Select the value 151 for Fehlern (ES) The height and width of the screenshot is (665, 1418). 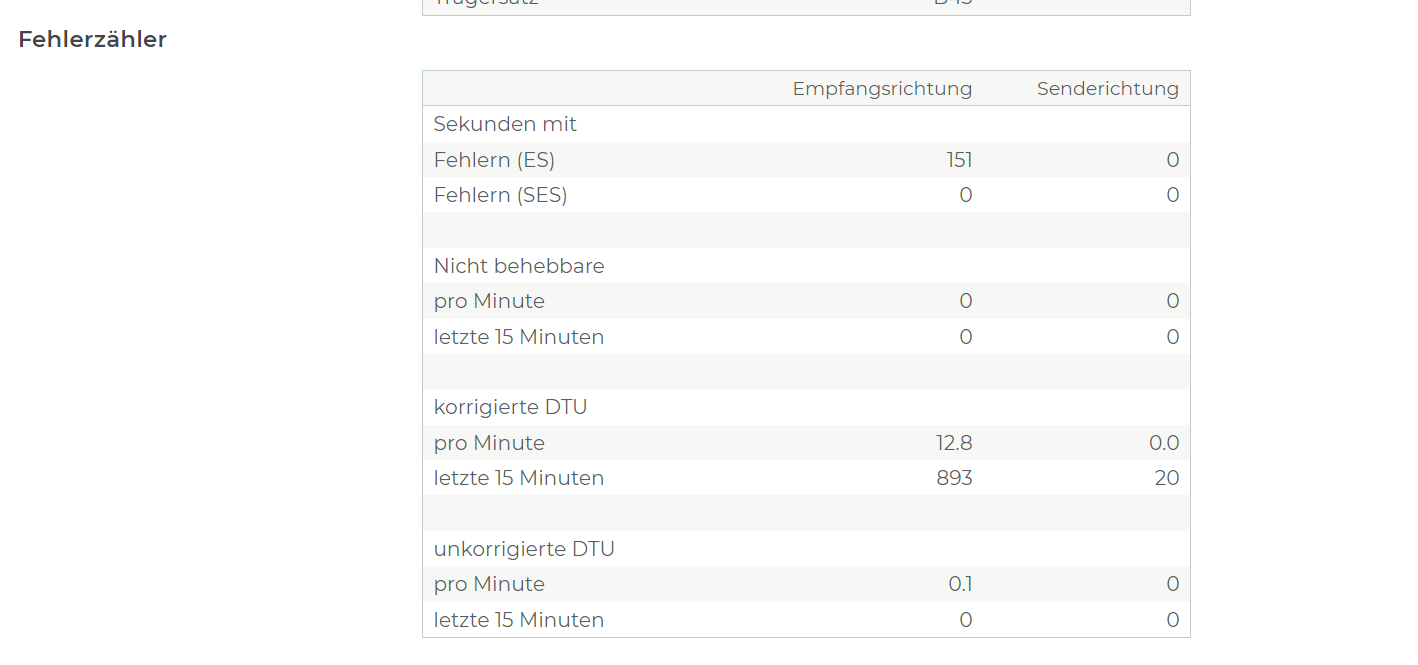959,160
